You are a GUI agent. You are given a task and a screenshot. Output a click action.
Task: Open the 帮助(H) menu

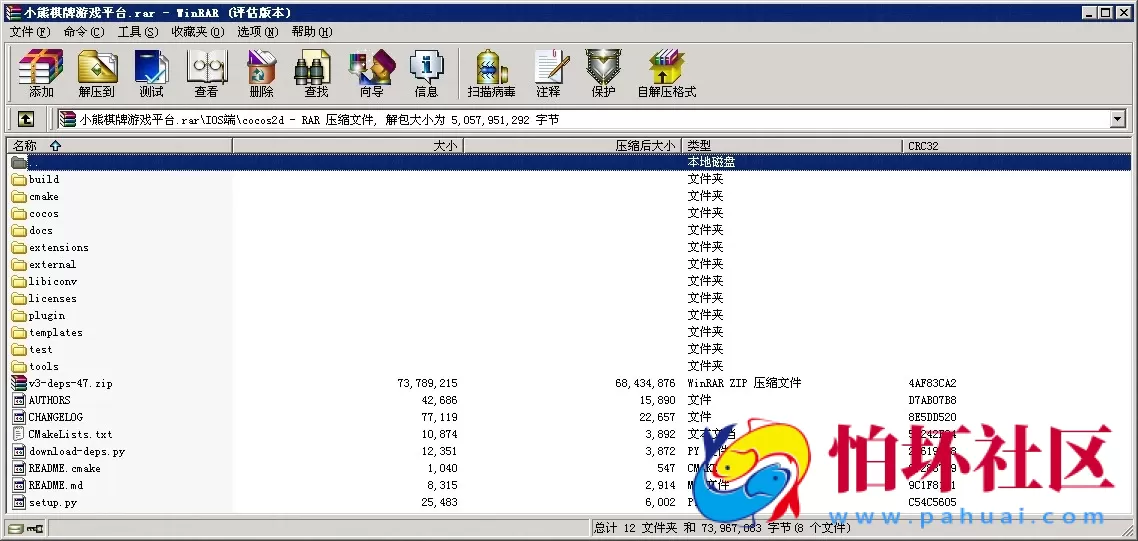[312, 32]
